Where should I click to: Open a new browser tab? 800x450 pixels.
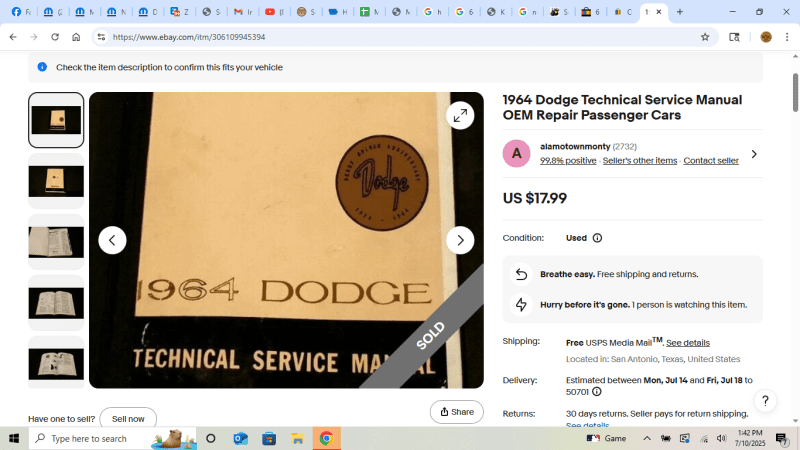click(x=680, y=12)
